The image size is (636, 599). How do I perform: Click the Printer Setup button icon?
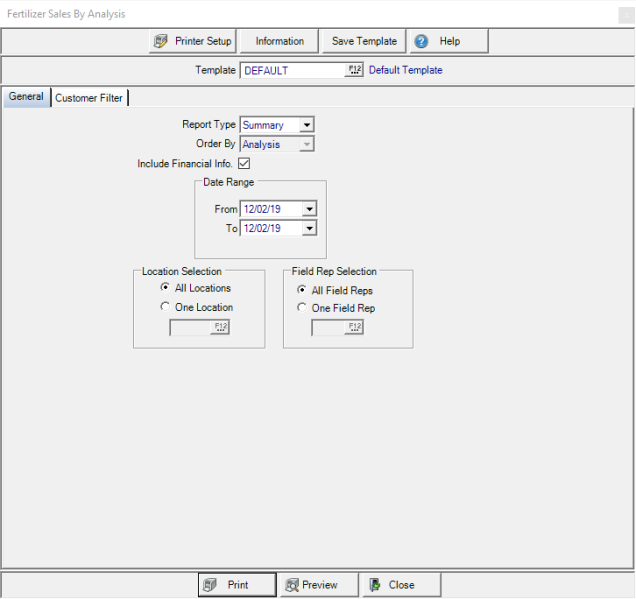point(161,41)
